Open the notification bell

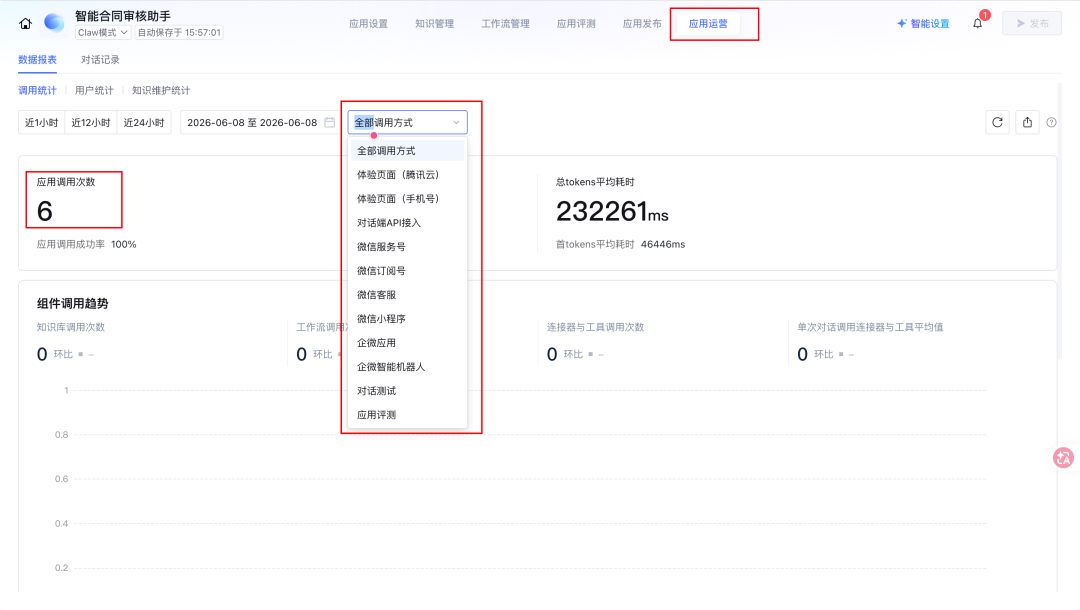click(x=977, y=23)
